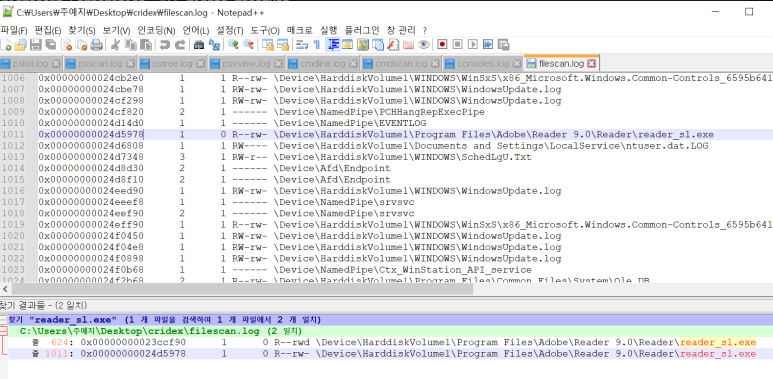This screenshot has width=773, height=379.
Task: Toggle Word wrap toolbar button
Action: click(x=302, y=45)
